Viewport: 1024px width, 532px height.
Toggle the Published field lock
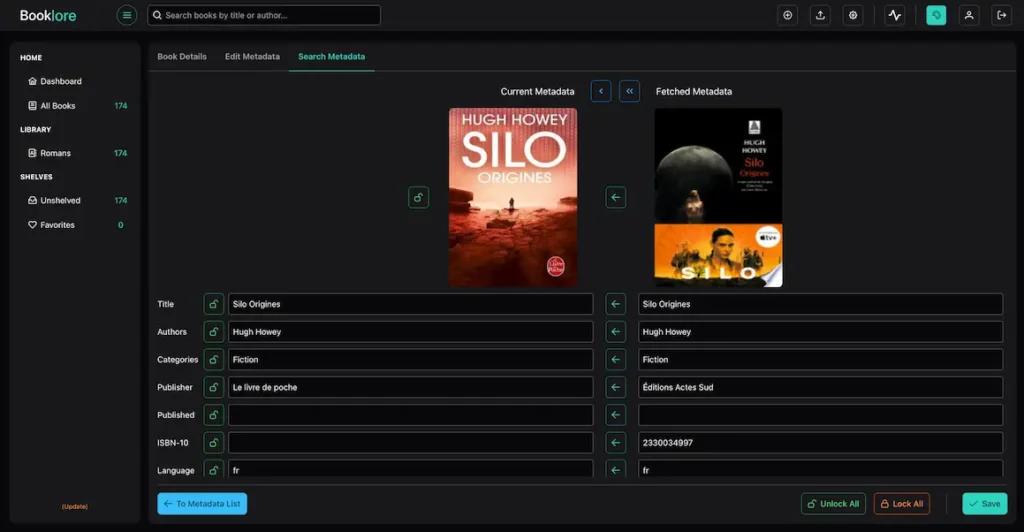click(x=214, y=415)
